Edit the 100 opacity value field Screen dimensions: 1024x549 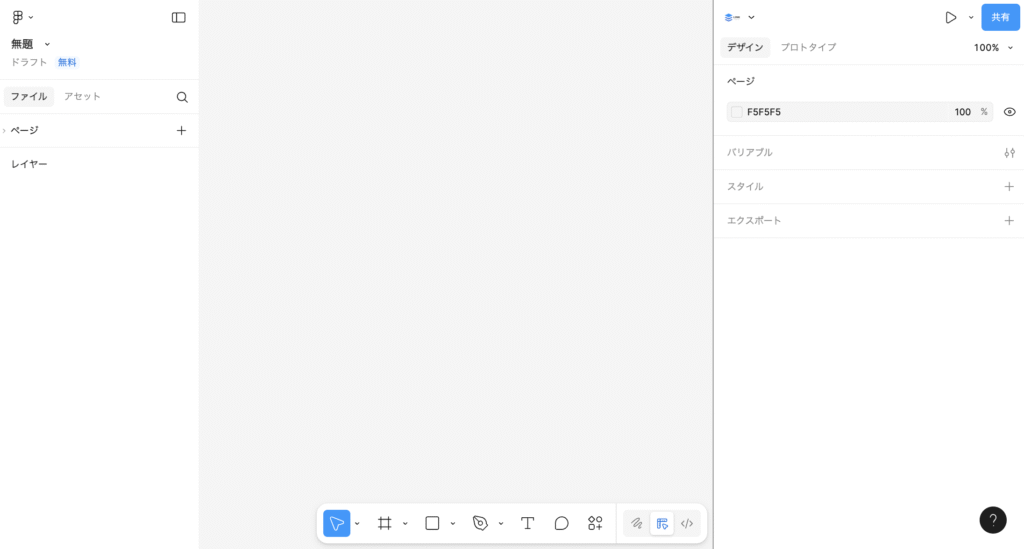(x=963, y=112)
